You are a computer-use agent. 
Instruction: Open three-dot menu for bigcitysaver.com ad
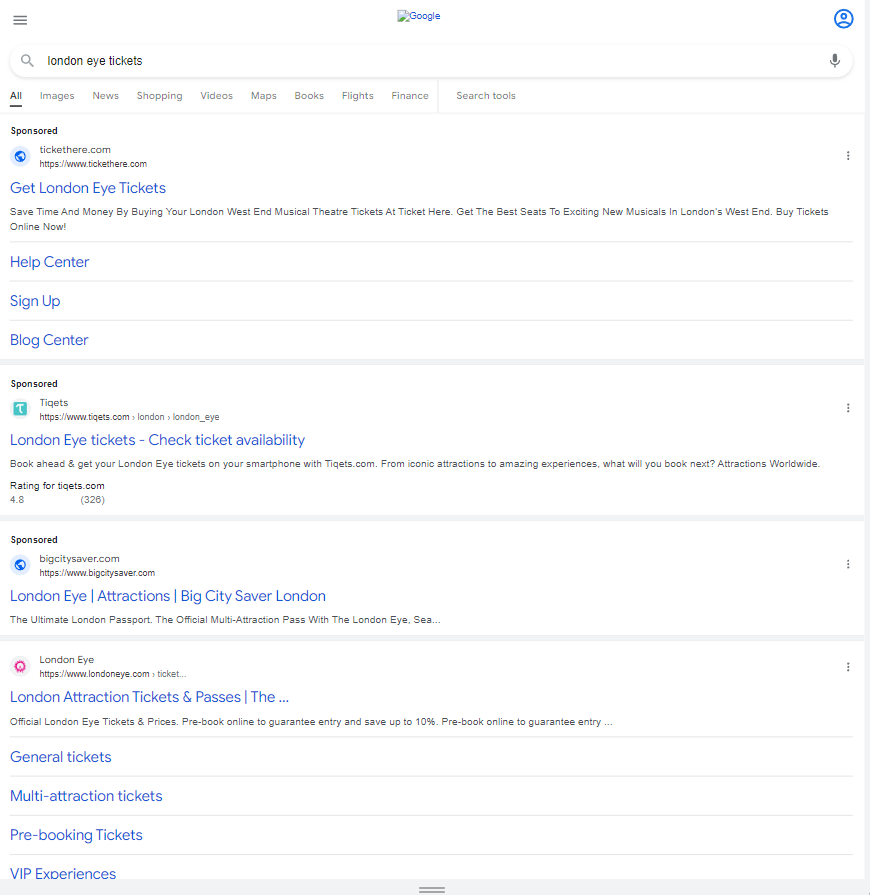point(847,564)
